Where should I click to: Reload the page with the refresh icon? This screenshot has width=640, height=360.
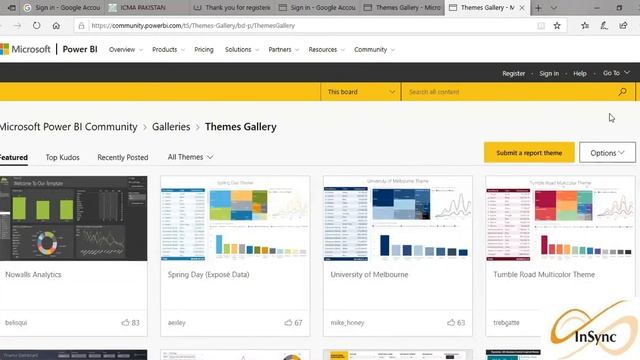[x=36, y=25]
